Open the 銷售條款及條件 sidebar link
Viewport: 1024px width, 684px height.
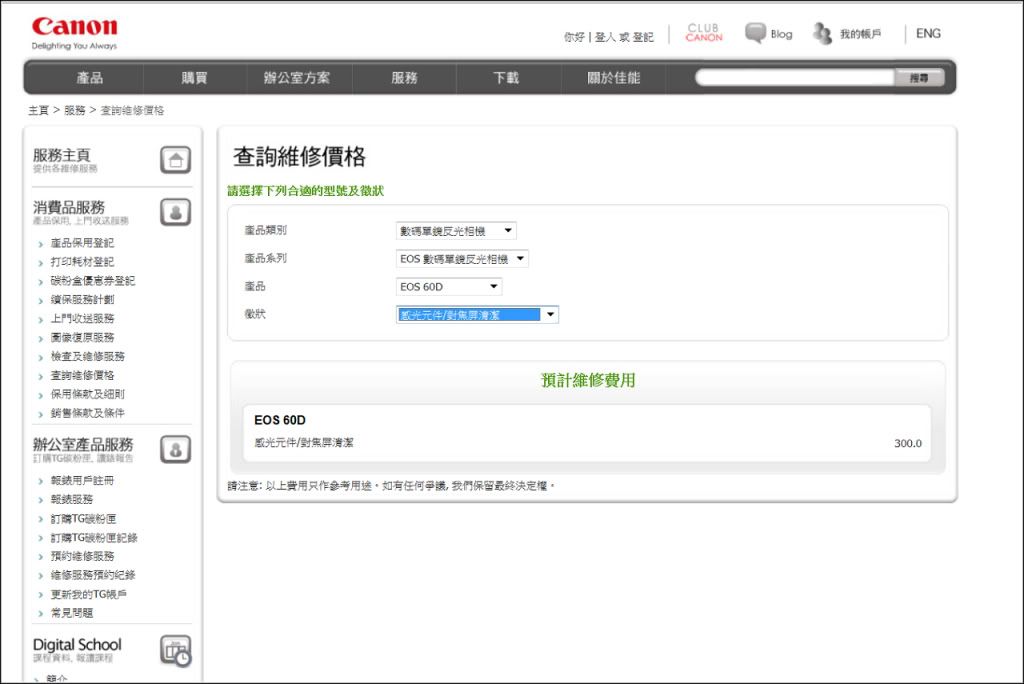tap(88, 414)
